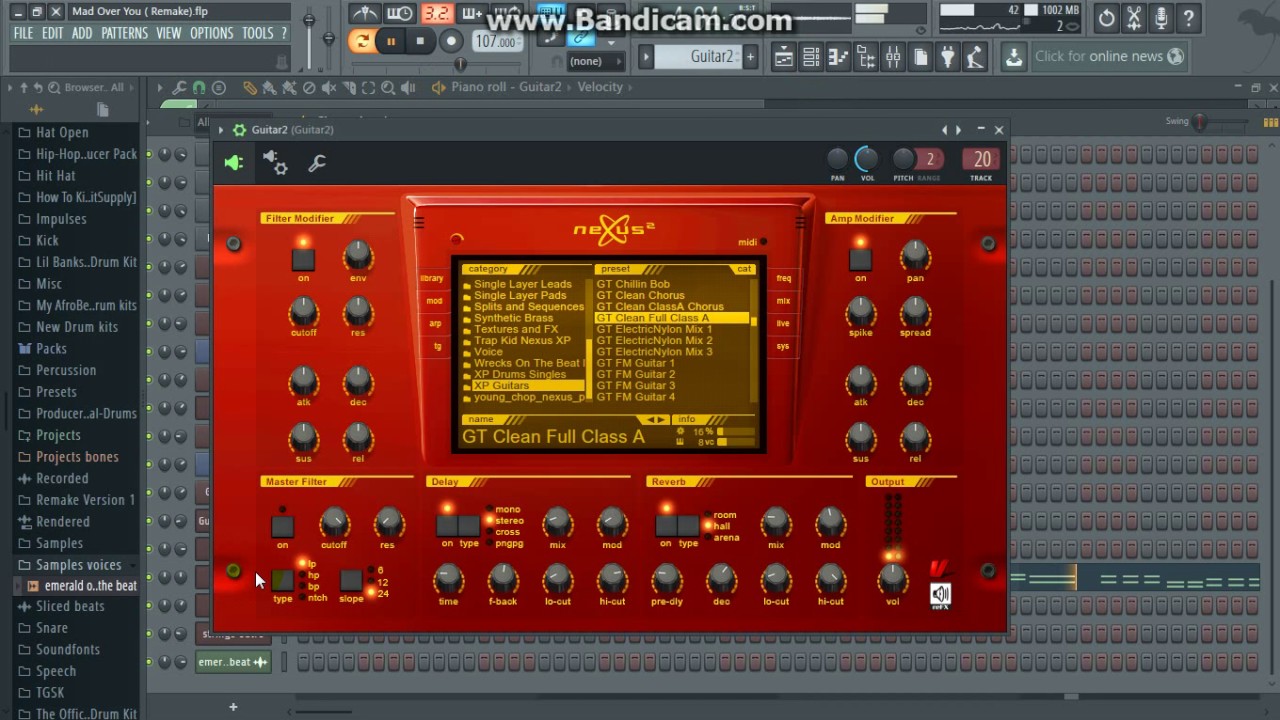Expand the Hat Open folder in browser

(62, 132)
